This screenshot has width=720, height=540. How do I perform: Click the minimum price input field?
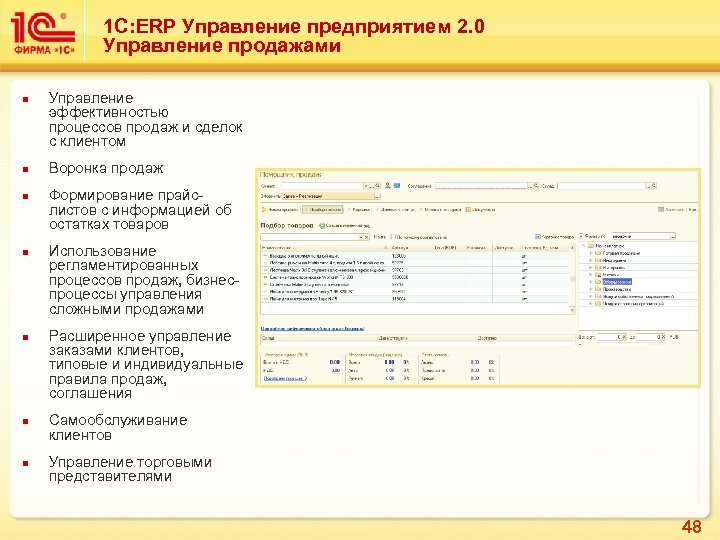click(607, 337)
